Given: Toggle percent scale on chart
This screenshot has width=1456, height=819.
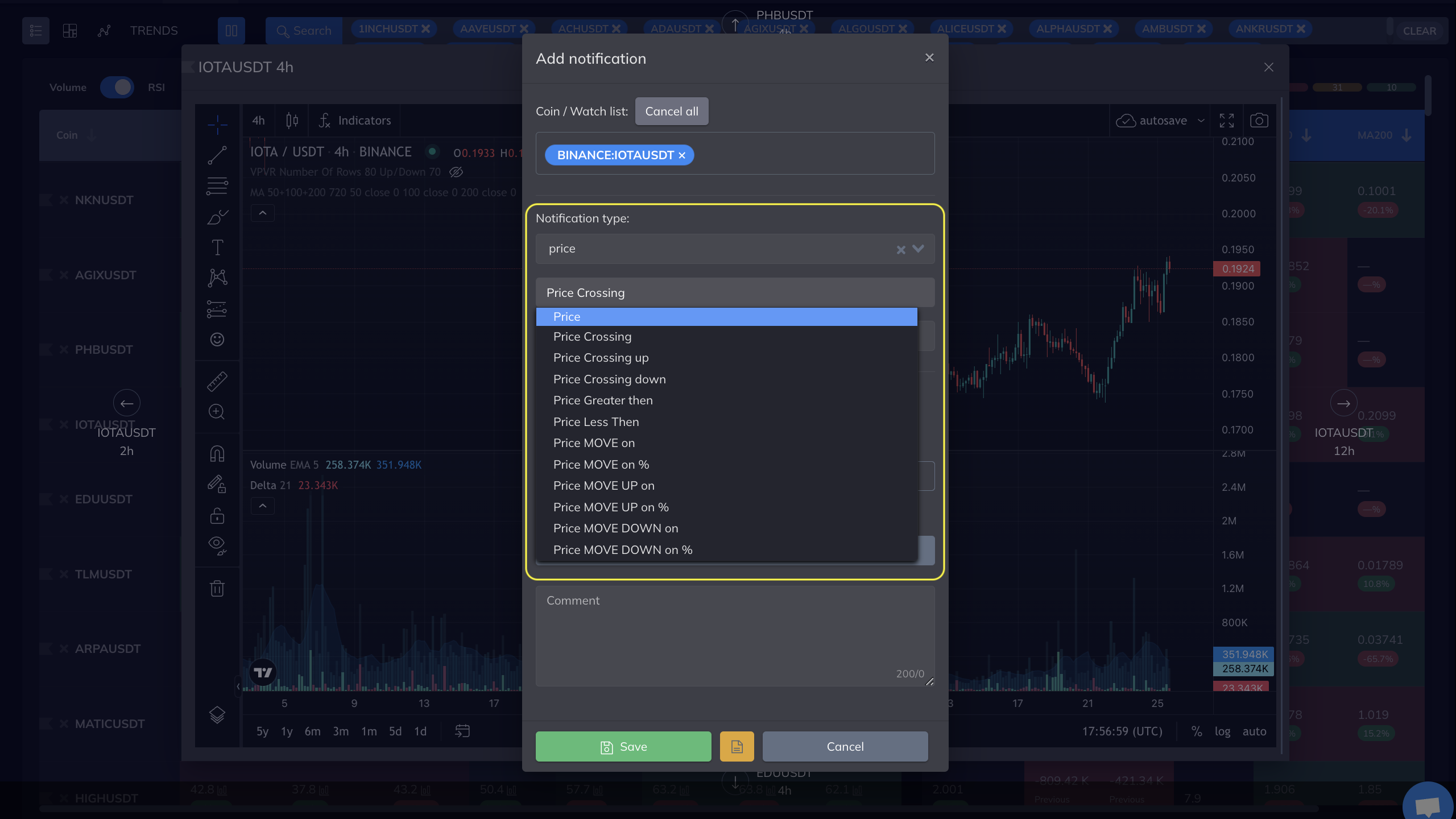Looking at the screenshot, I should (x=1197, y=731).
